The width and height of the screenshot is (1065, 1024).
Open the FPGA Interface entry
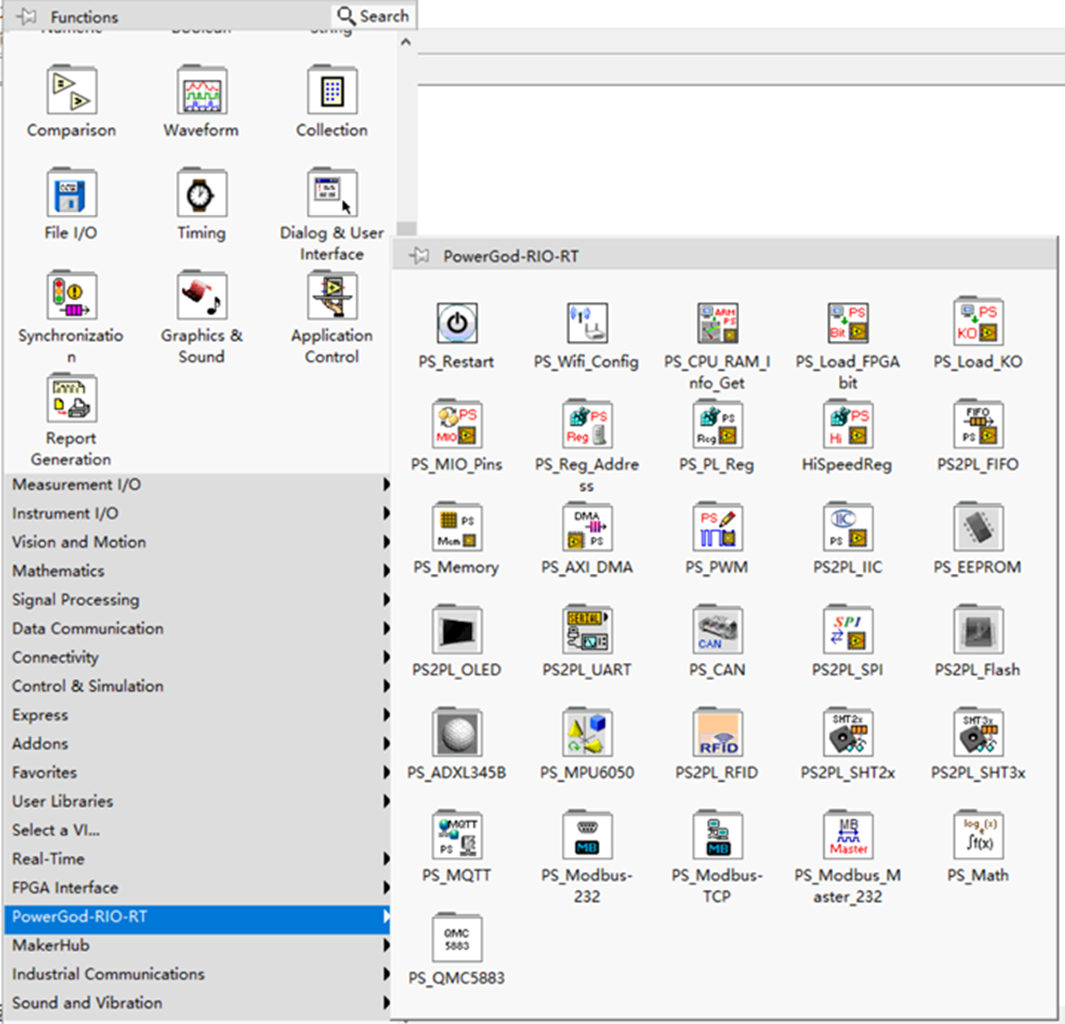(198, 888)
